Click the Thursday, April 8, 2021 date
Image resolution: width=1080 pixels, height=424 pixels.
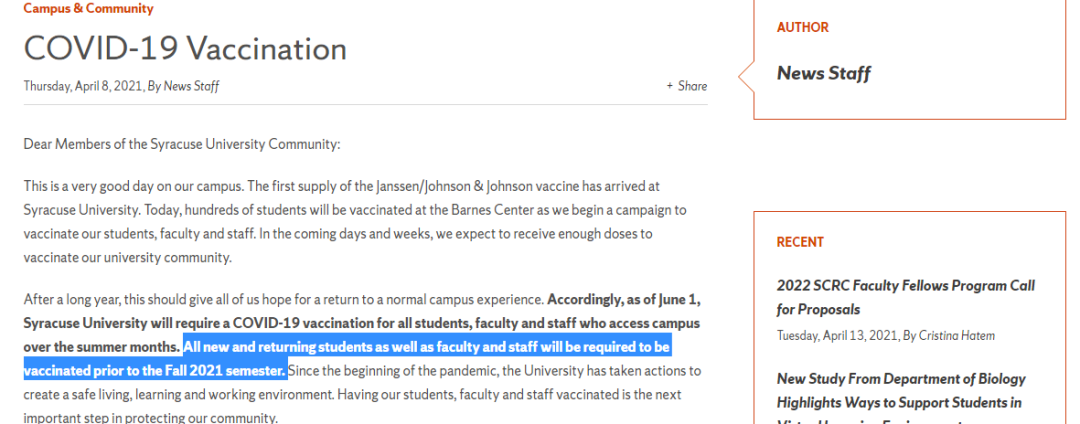coord(82,86)
